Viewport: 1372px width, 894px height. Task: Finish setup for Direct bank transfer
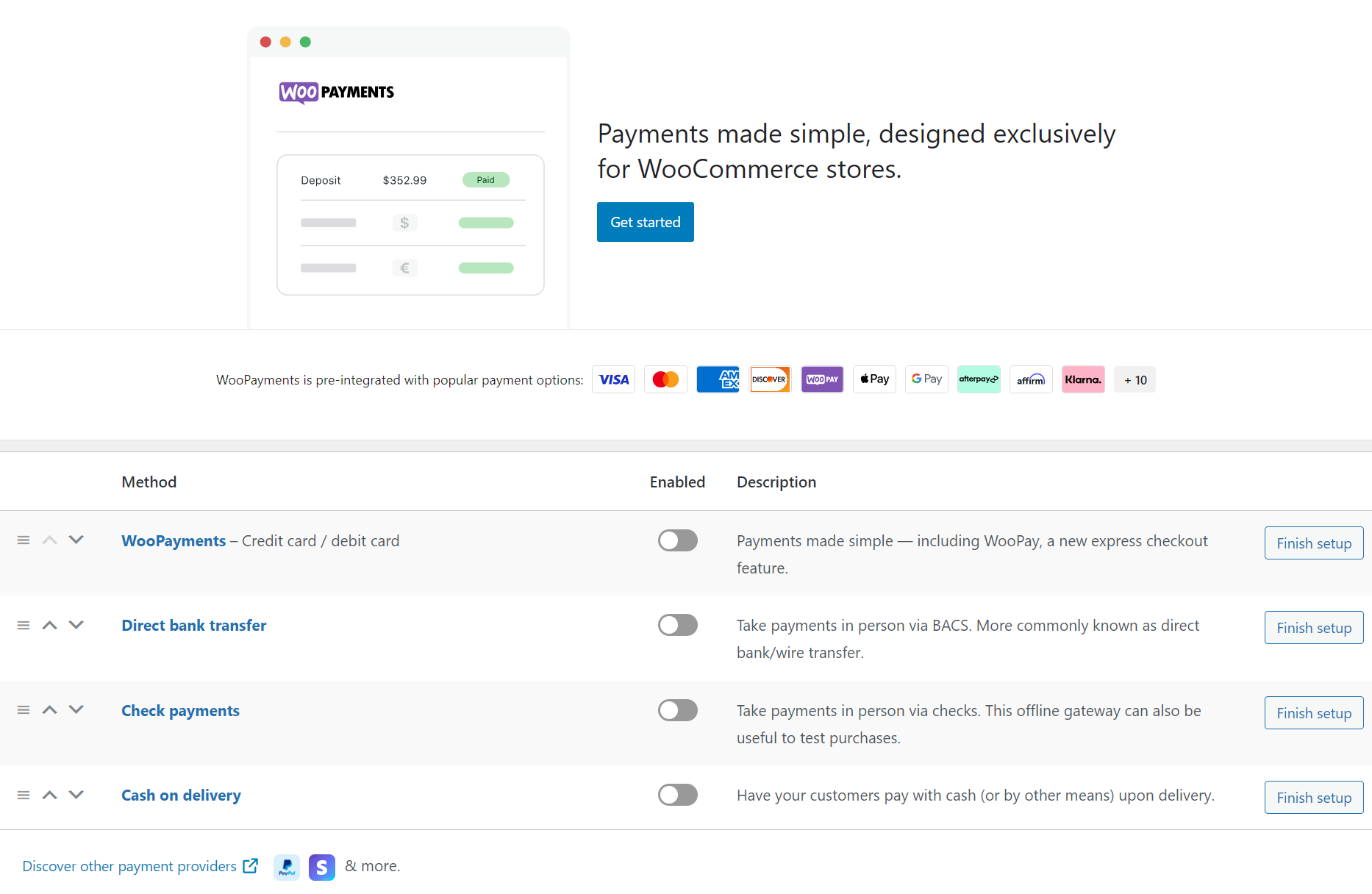click(x=1314, y=628)
